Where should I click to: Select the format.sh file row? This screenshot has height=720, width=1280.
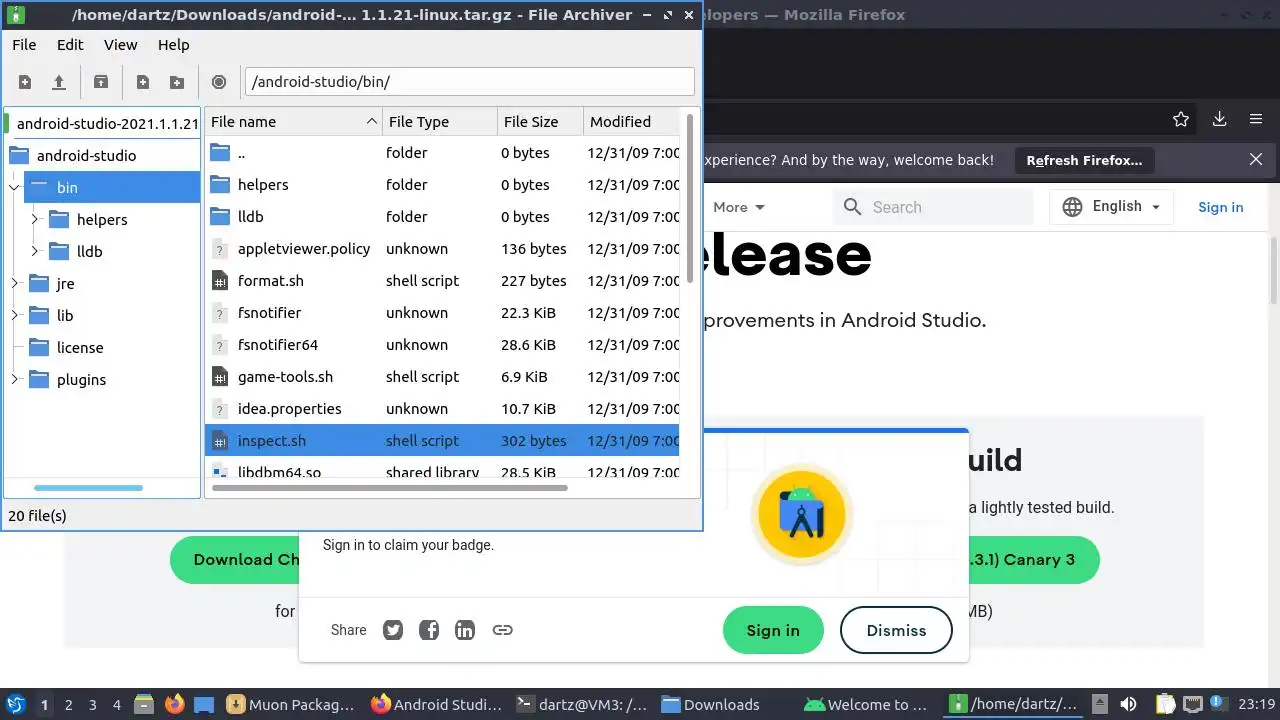point(442,281)
